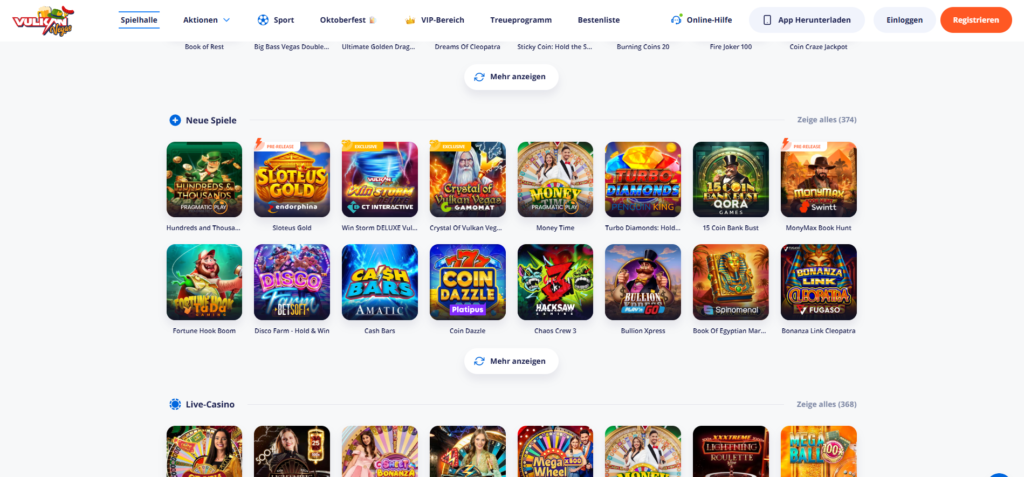Open the Coin Dazzle game thumbnail
The width and height of the screenshot is (1024, 477).
pyautogui.click(x=468, y=282)
